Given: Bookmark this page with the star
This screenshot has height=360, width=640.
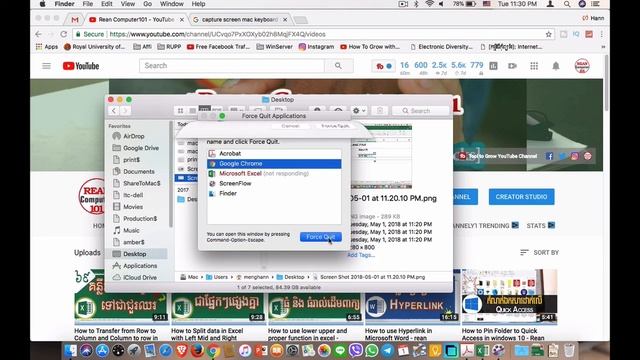Looking at the screenshot, I should [549, 34].
